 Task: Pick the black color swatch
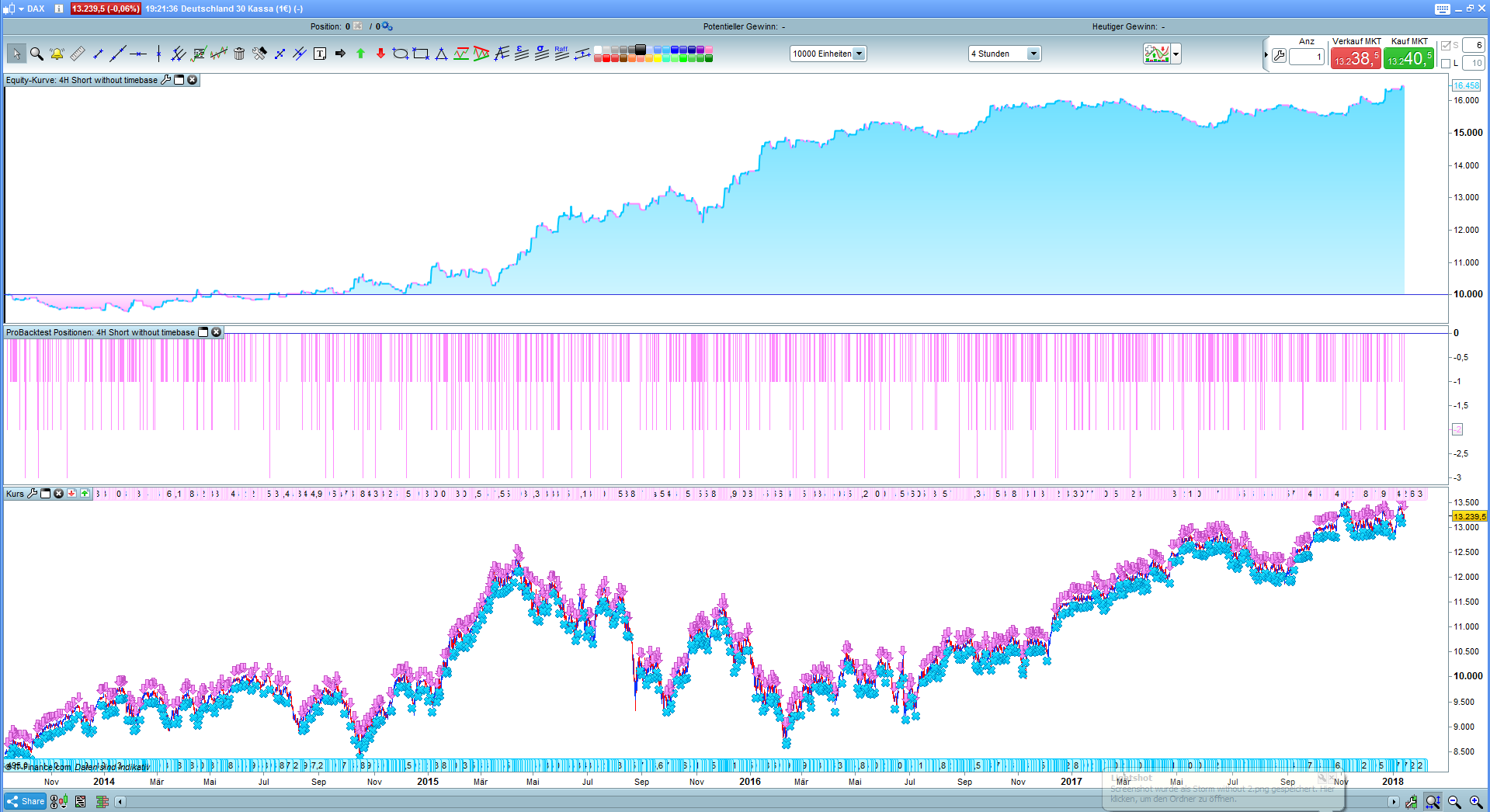point(641,50)
